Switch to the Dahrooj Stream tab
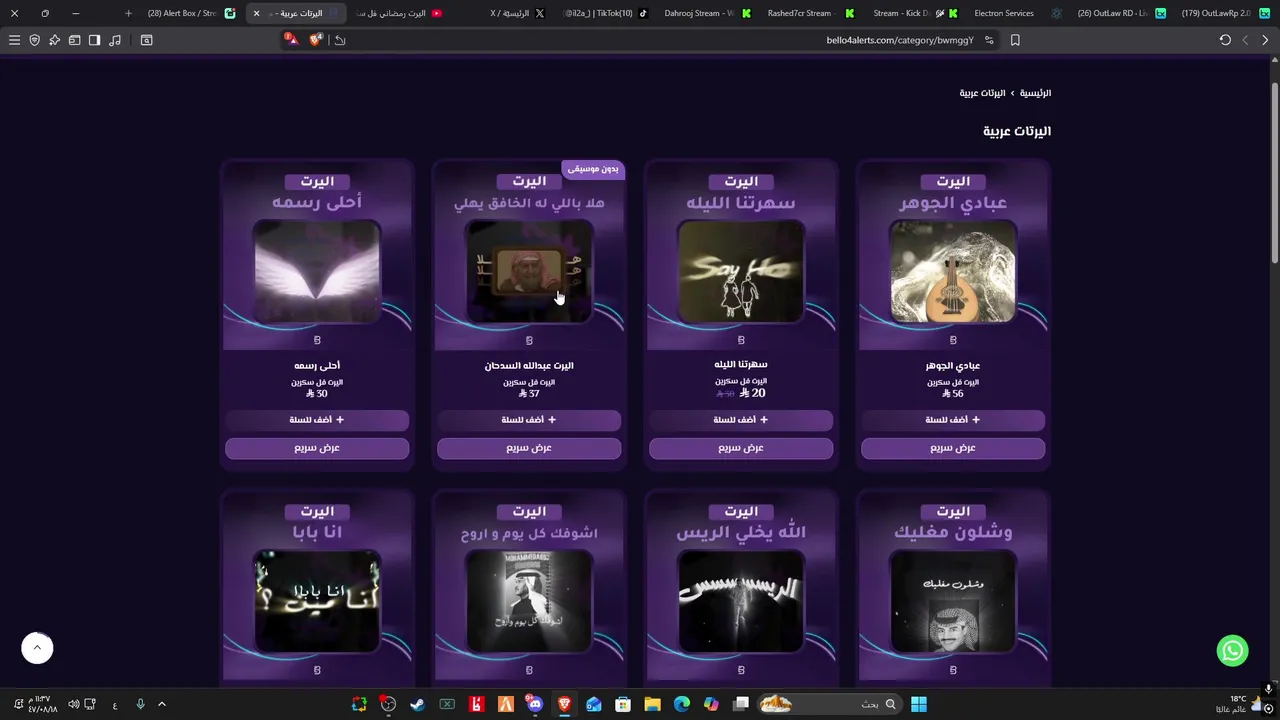Viewport: 1280px width, 720px height. [707, 13]
